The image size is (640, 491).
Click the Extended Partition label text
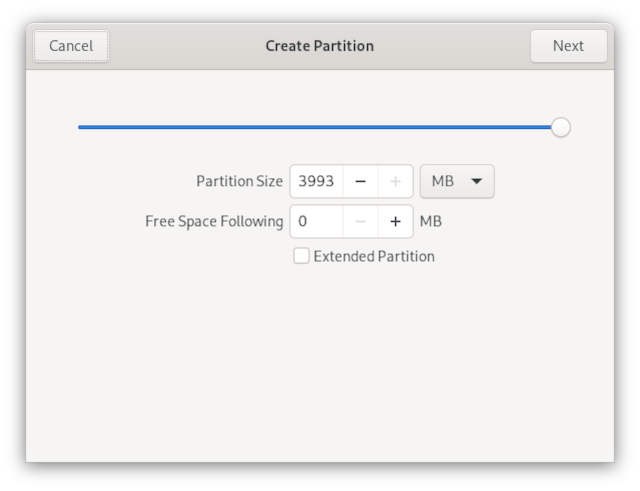[374, 256]
